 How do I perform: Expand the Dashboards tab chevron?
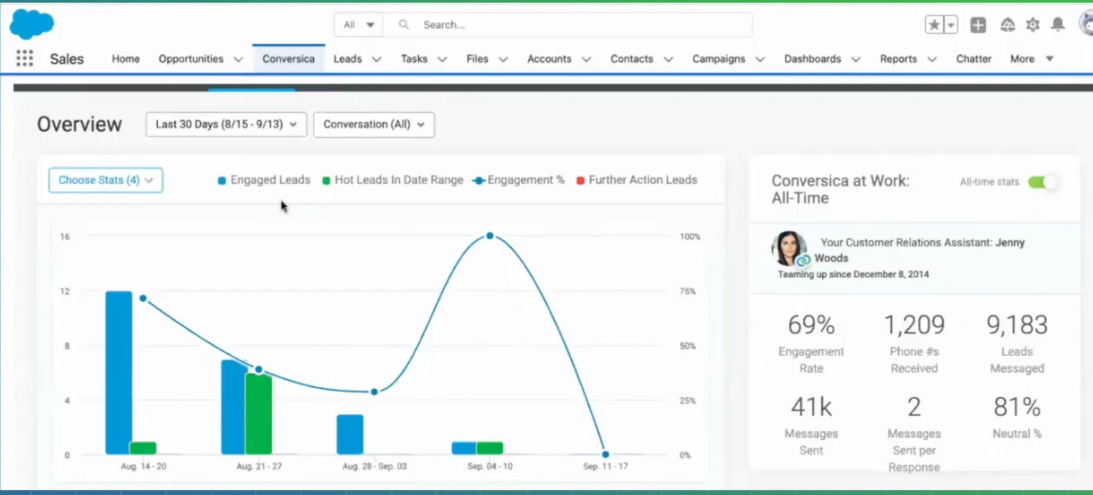856,59
